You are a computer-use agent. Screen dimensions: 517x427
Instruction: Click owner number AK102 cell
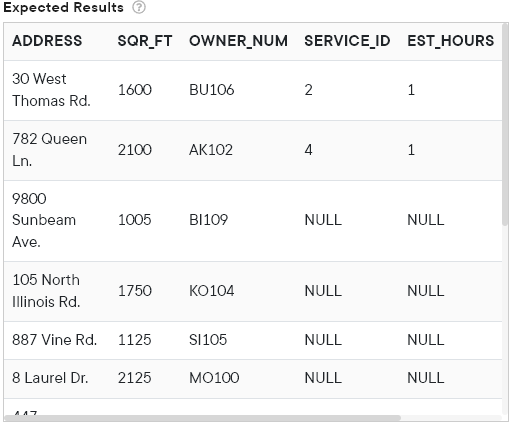(x=211, y=150)
